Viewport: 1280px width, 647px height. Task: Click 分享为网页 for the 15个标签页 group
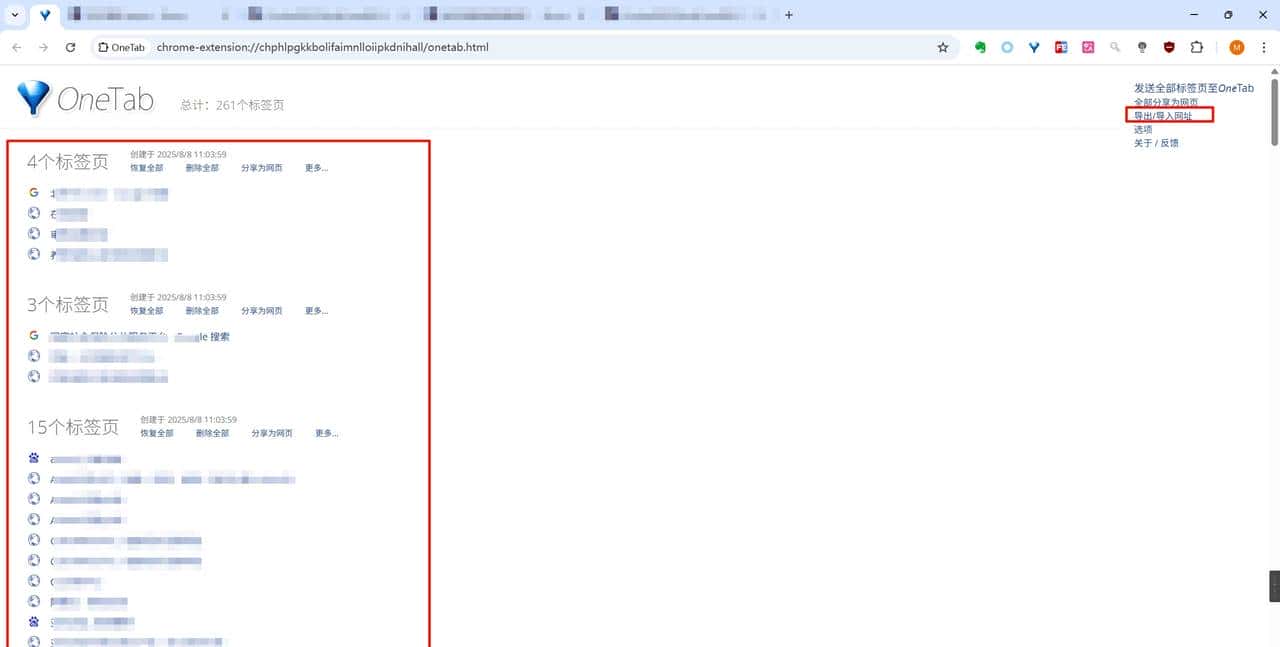pos(272,433)
